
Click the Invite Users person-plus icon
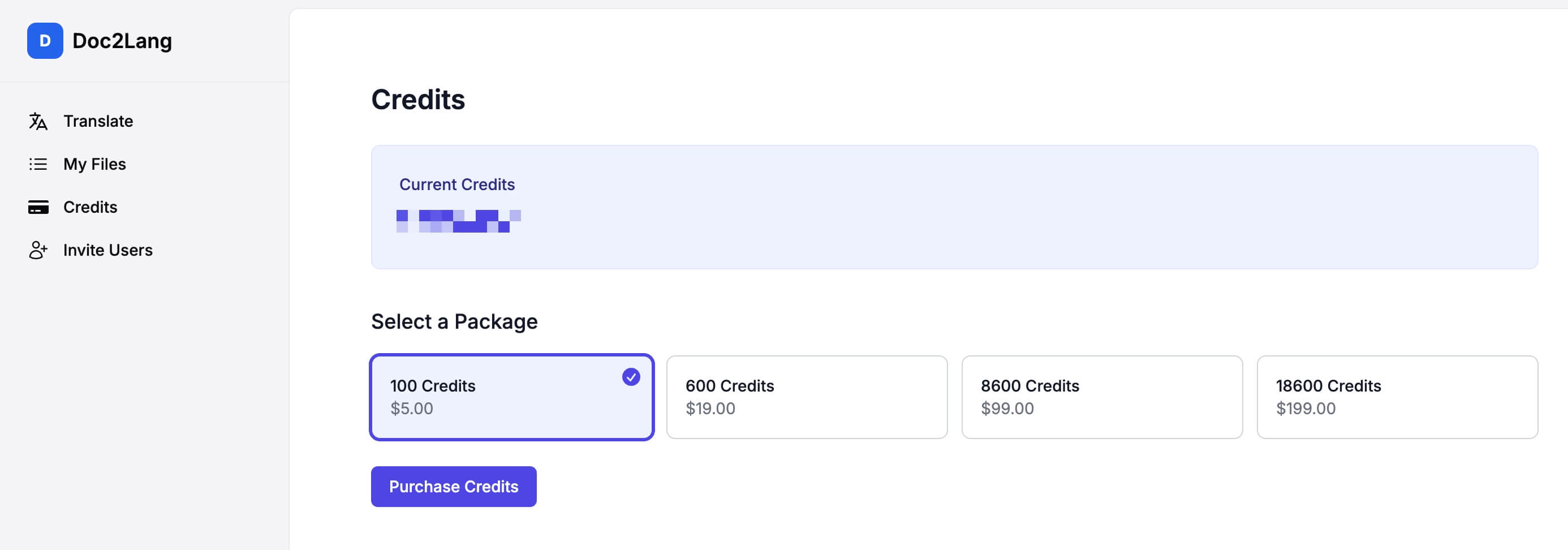(x=38, y=250)
